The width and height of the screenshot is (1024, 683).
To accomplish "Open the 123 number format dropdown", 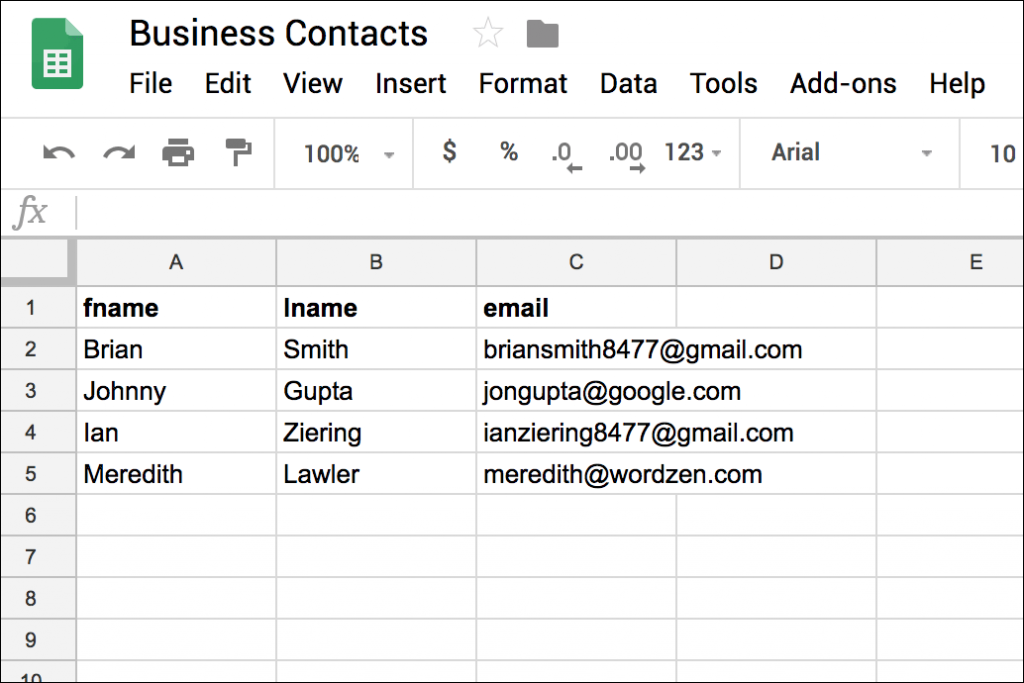I will click(692, 153).
